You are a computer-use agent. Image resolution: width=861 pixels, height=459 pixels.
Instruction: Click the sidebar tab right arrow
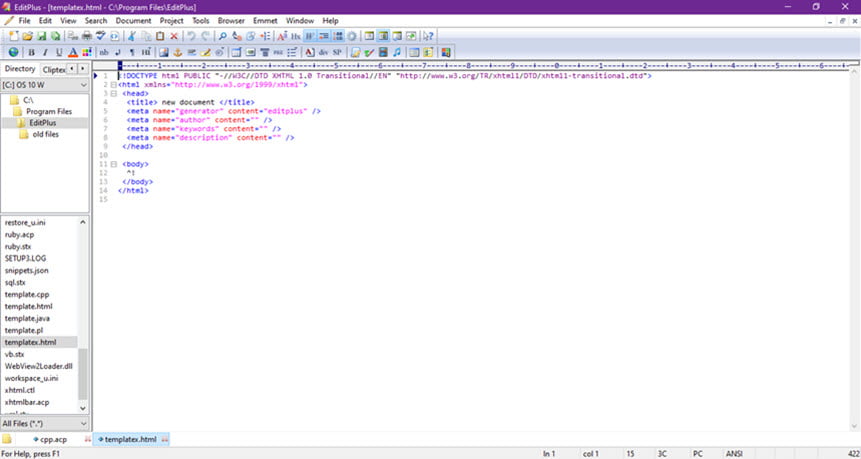(82, 69)
